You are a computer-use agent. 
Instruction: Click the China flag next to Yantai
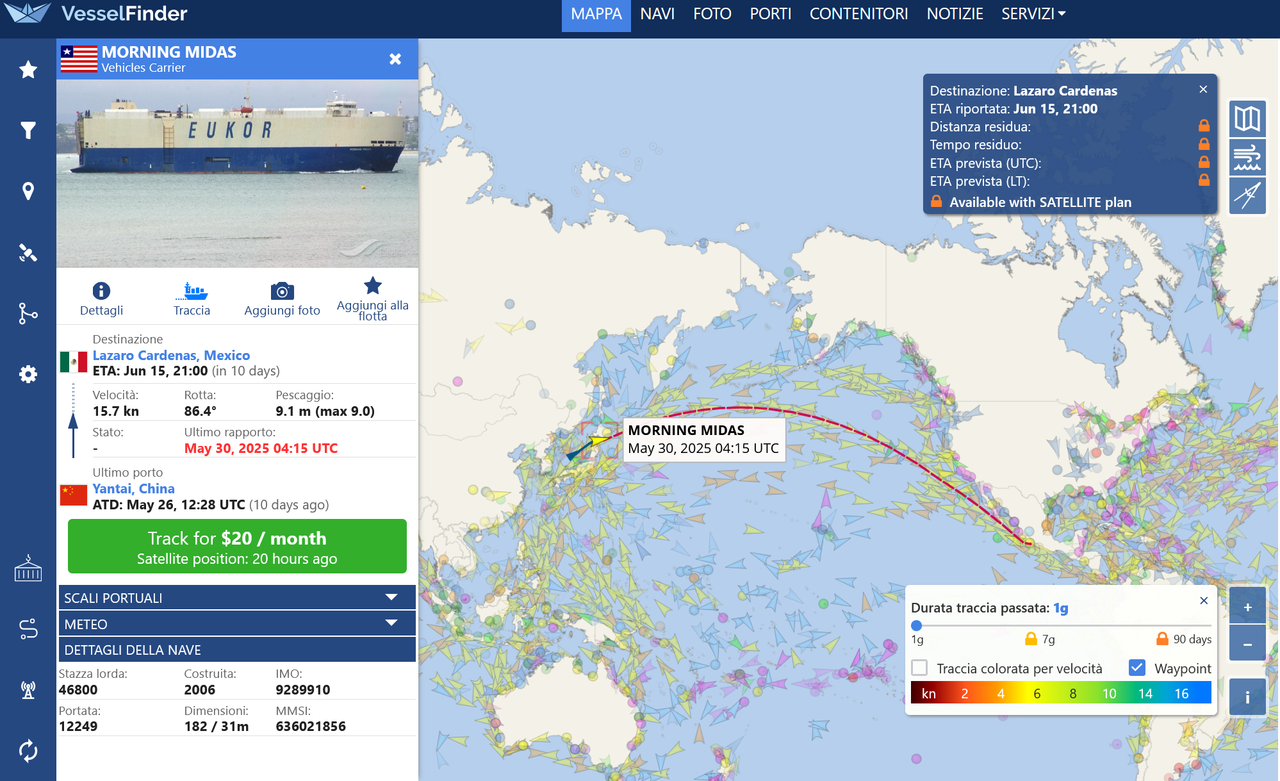point(73,495)
